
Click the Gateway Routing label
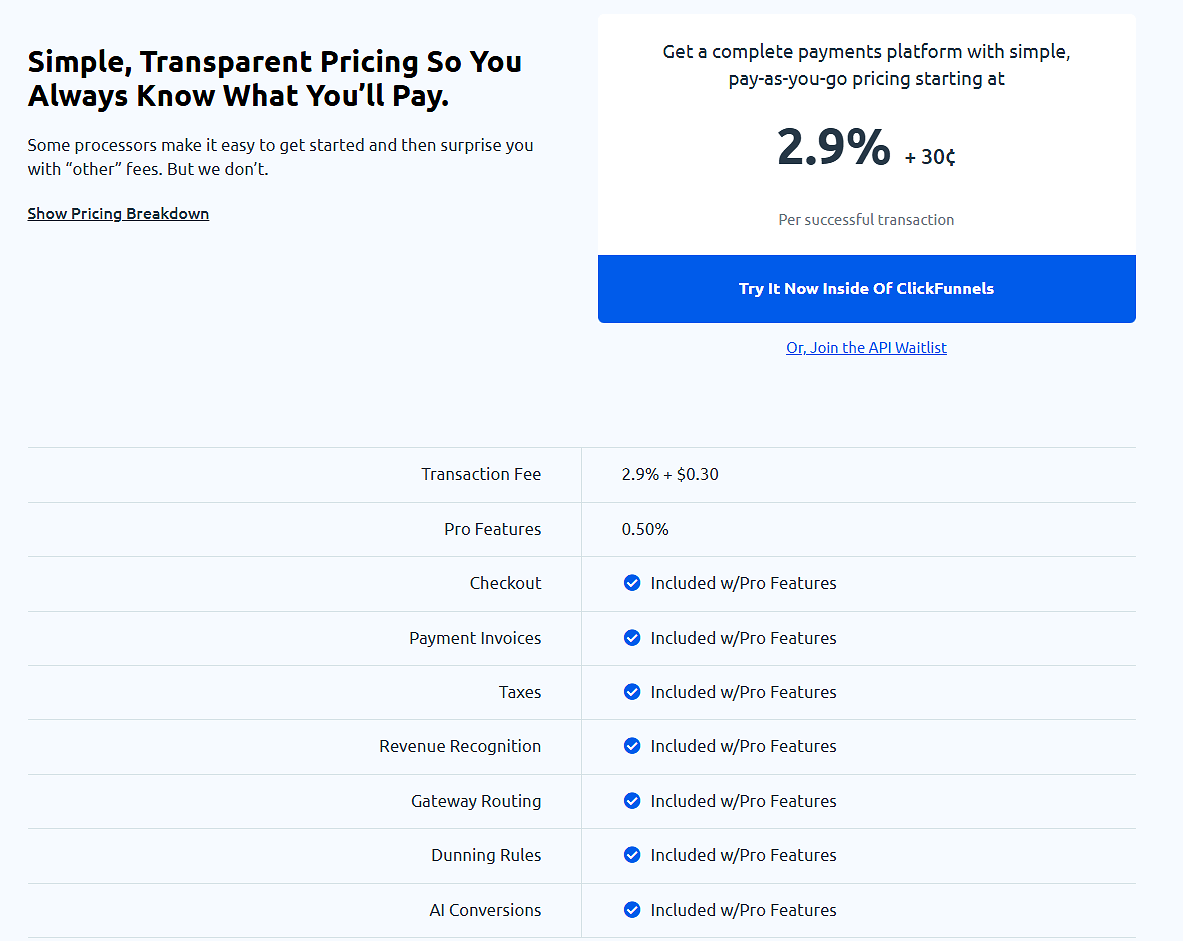pyautogui.click(x=476, y=801)
